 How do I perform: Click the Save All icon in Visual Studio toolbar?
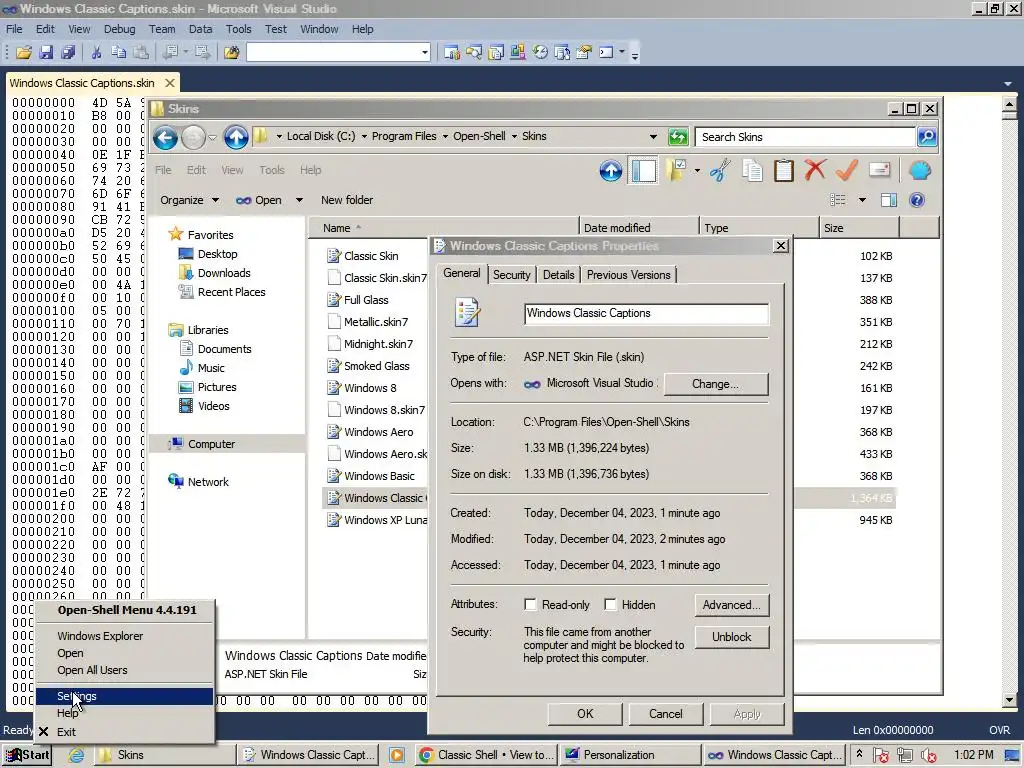point(68,52)
